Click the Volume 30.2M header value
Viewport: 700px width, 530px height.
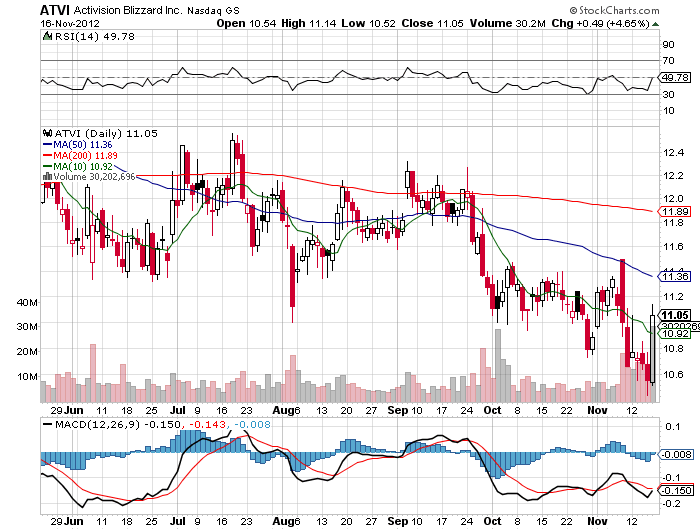pyautogui.click(x=507, y=23)
